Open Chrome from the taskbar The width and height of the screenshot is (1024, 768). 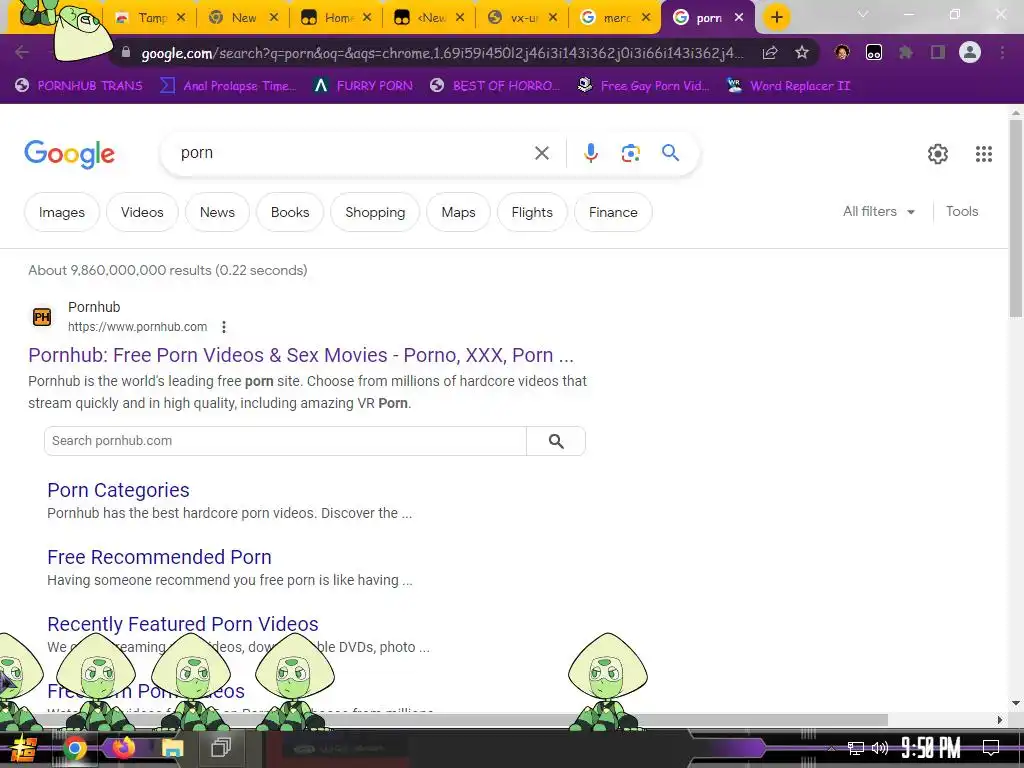(75, 748)
